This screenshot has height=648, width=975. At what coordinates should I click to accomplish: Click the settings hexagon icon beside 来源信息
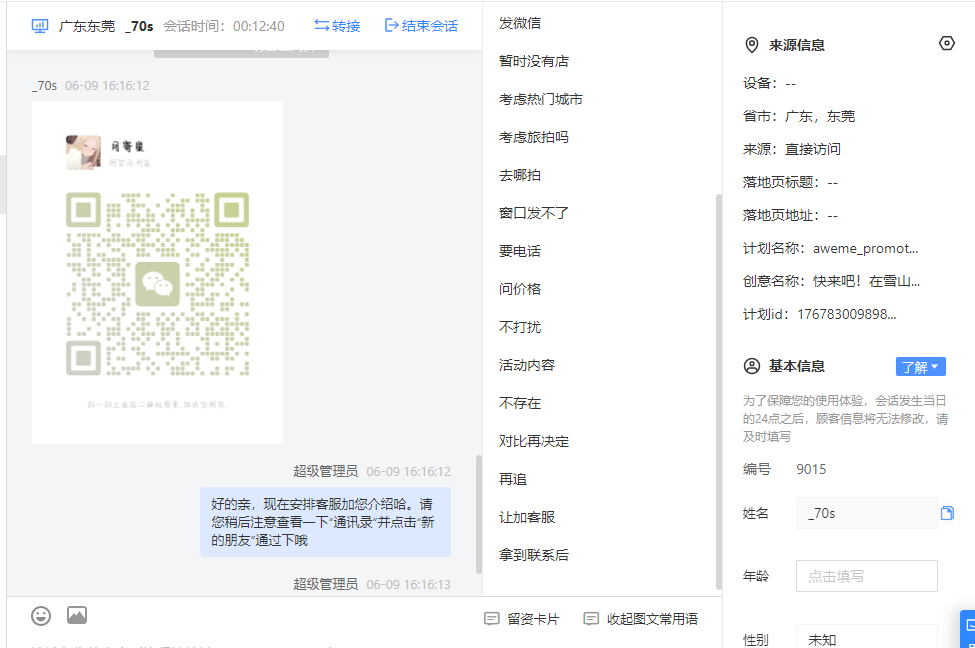946,44
